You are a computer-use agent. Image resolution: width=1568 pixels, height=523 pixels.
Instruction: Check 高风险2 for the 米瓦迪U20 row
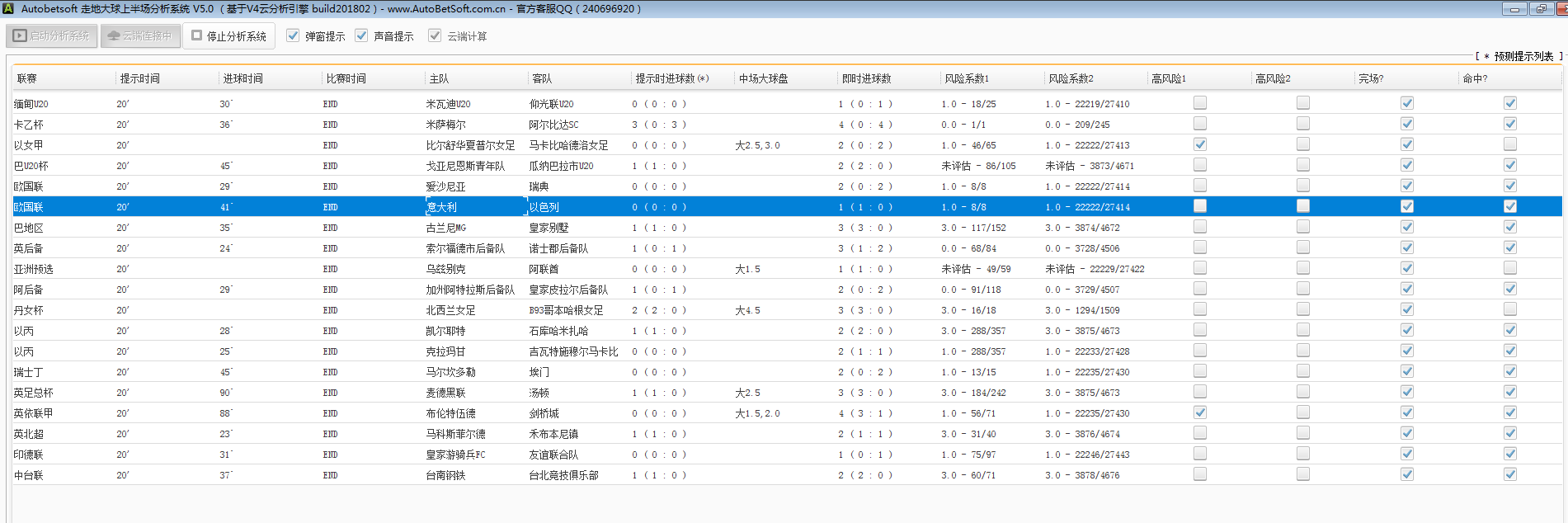click(x=1303, y=103)
